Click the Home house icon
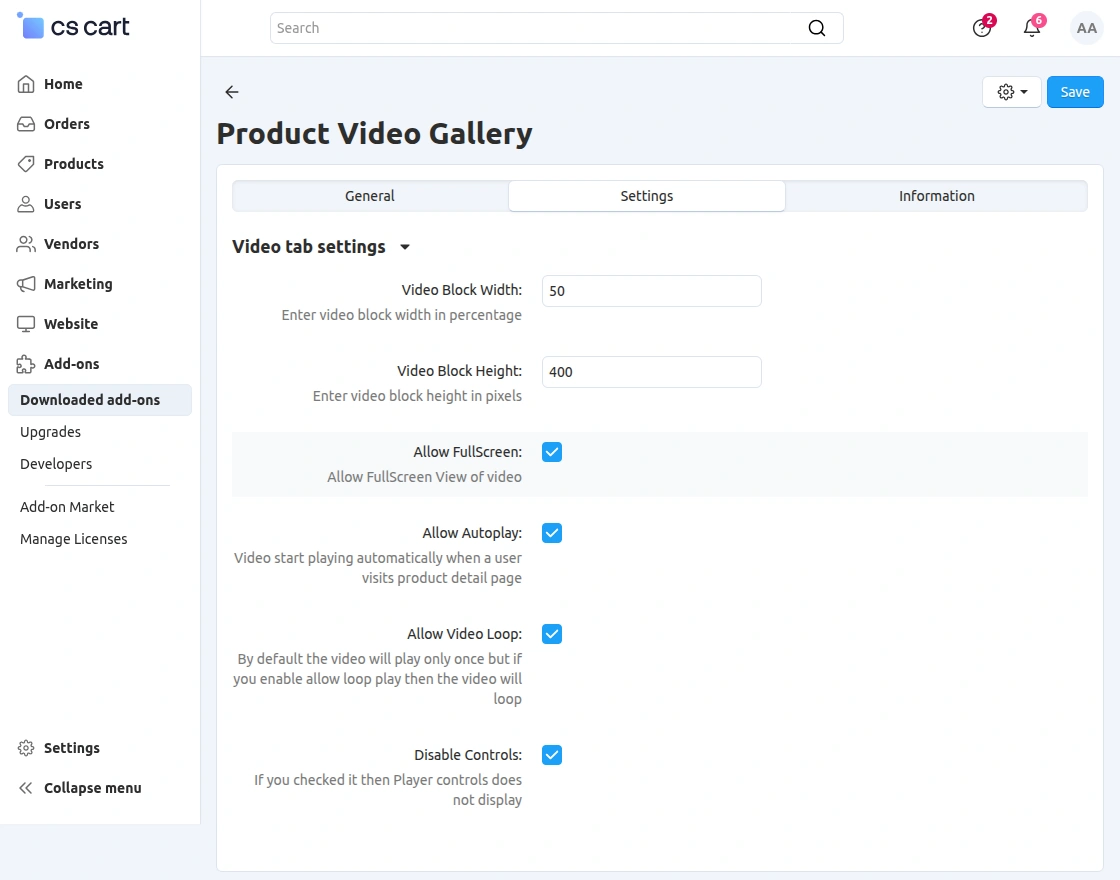The image size is (1120, 880). [26, 84]
